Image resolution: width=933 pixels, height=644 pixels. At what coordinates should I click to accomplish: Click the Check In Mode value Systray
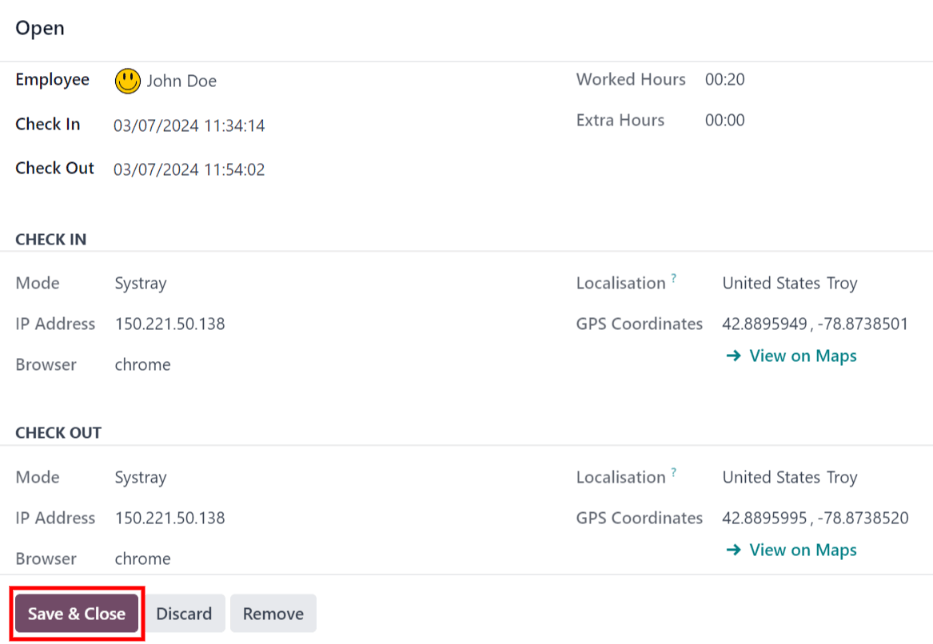pyautogui.click(x=140, y=284)
